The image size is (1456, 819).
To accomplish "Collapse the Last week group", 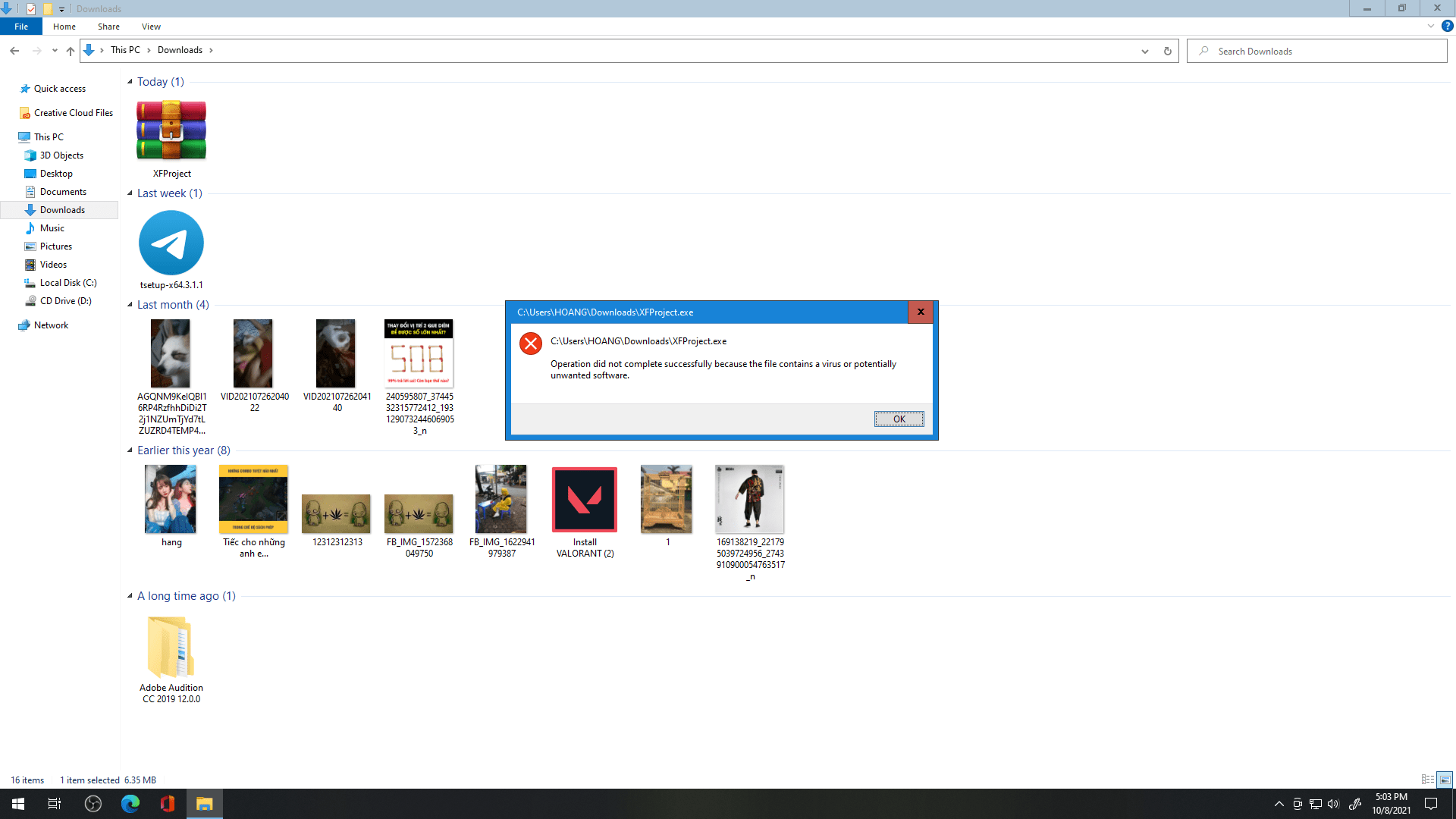I will (130, 193).
